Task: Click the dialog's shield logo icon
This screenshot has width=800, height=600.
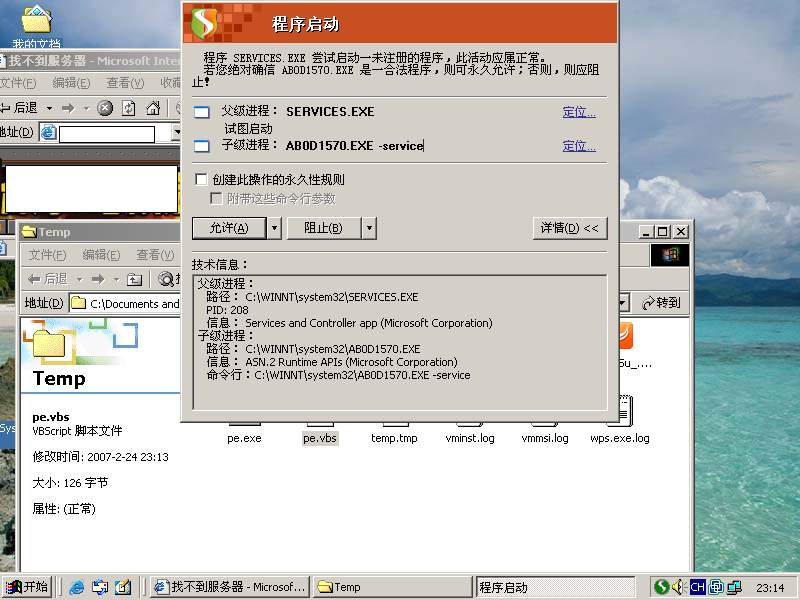Action: (204, 23)
